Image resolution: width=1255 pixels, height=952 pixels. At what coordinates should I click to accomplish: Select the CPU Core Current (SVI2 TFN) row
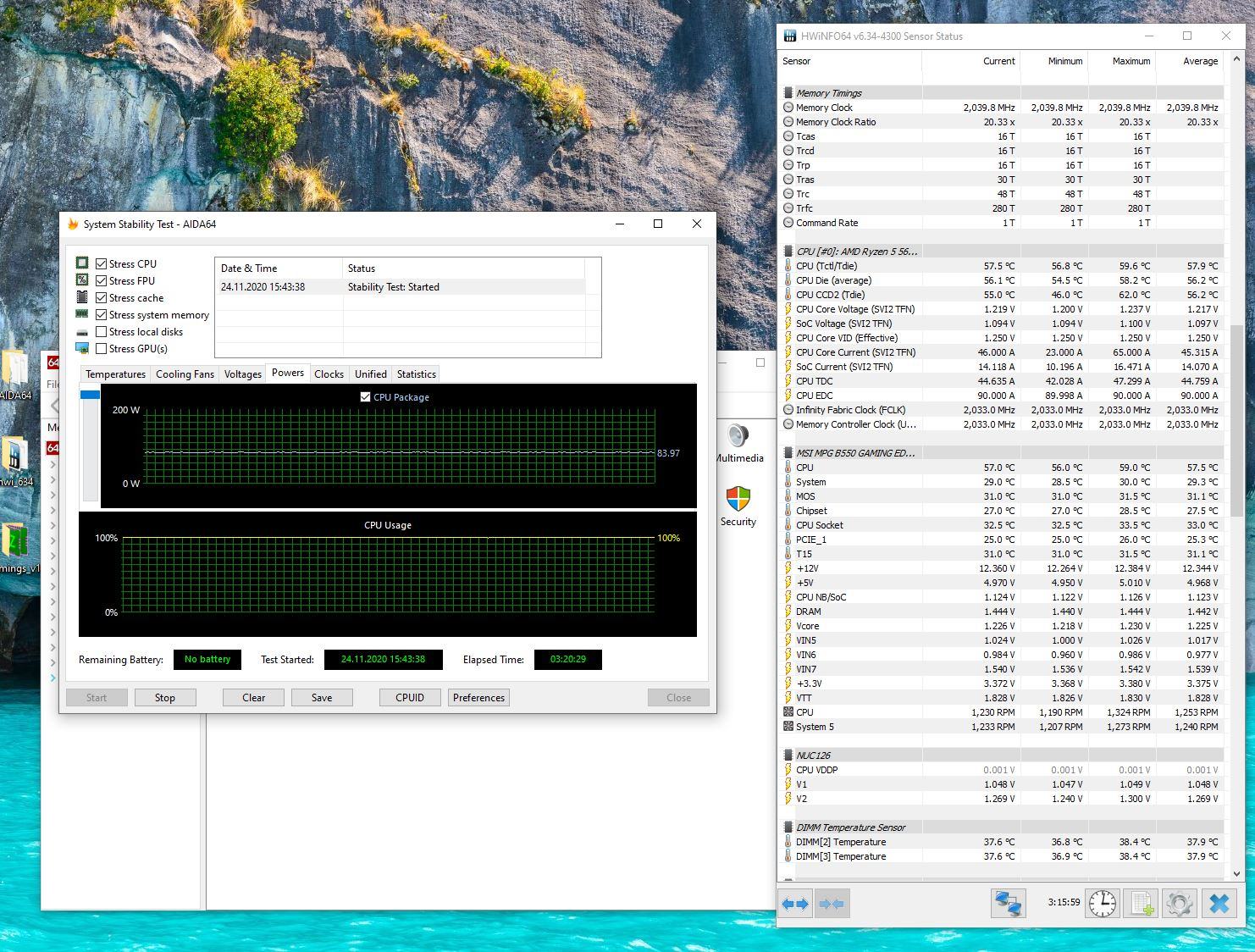(1002, 352)
